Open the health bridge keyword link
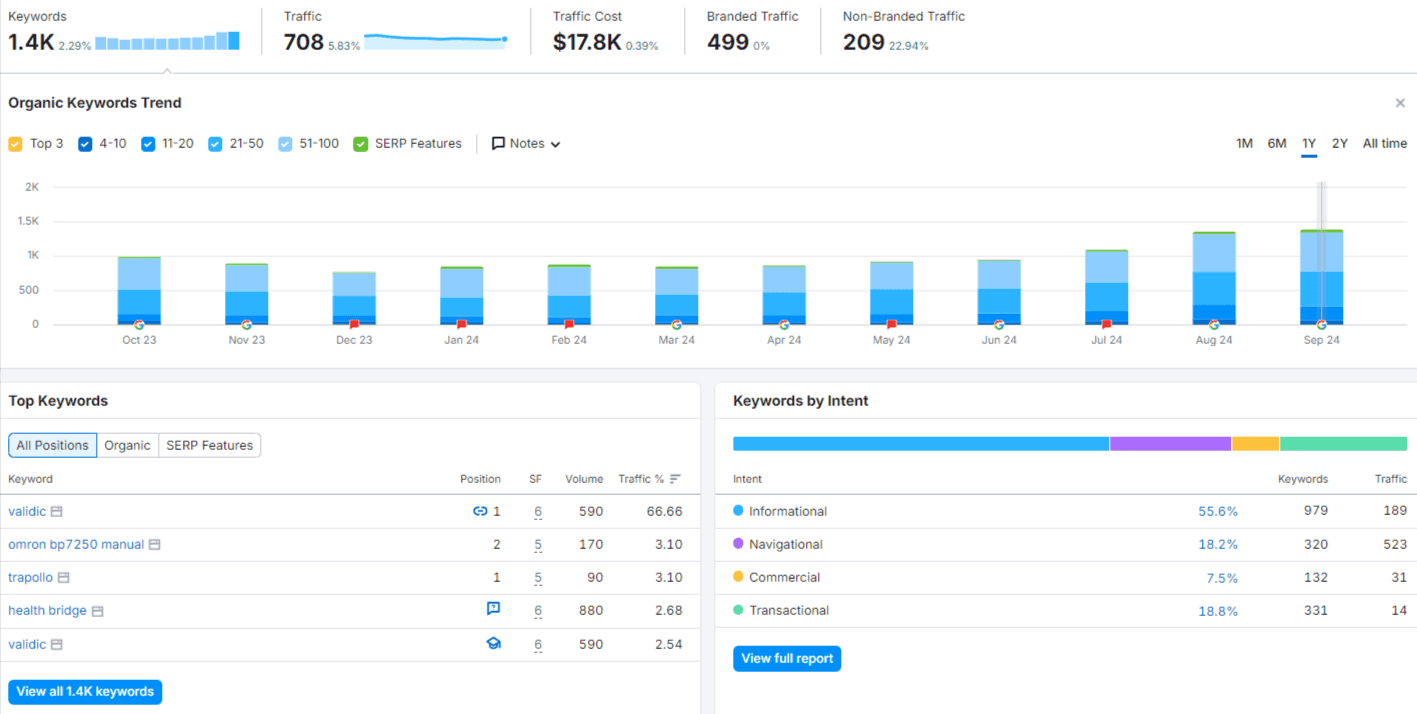This screenshot has height=714, width=1417. point(47,611)
